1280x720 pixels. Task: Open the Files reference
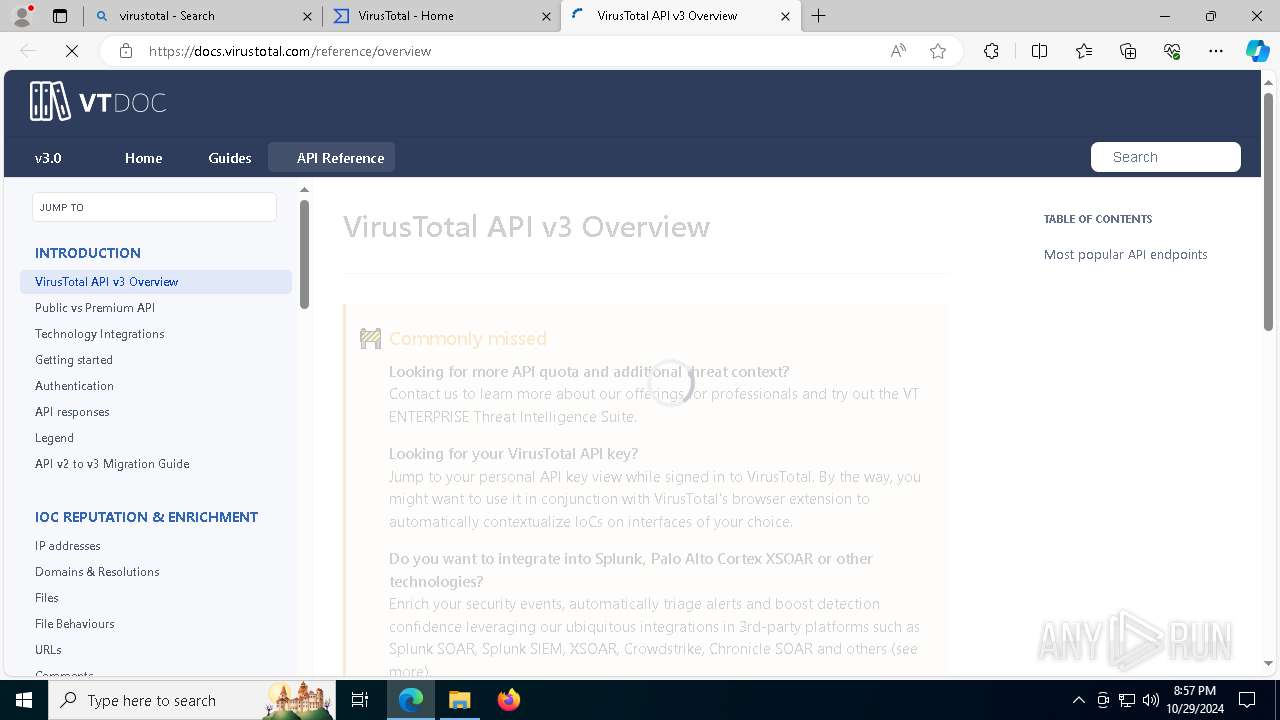pos(47,598)
